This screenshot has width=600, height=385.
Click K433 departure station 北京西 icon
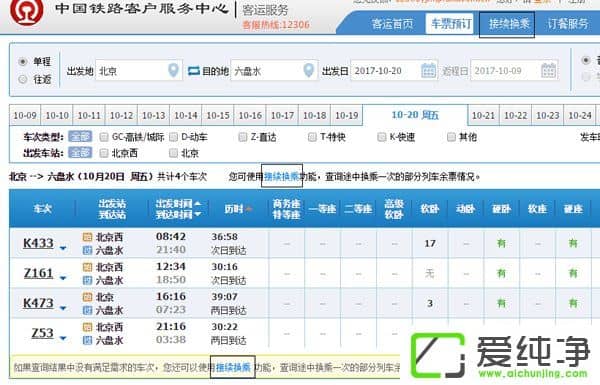click(88, 237)
